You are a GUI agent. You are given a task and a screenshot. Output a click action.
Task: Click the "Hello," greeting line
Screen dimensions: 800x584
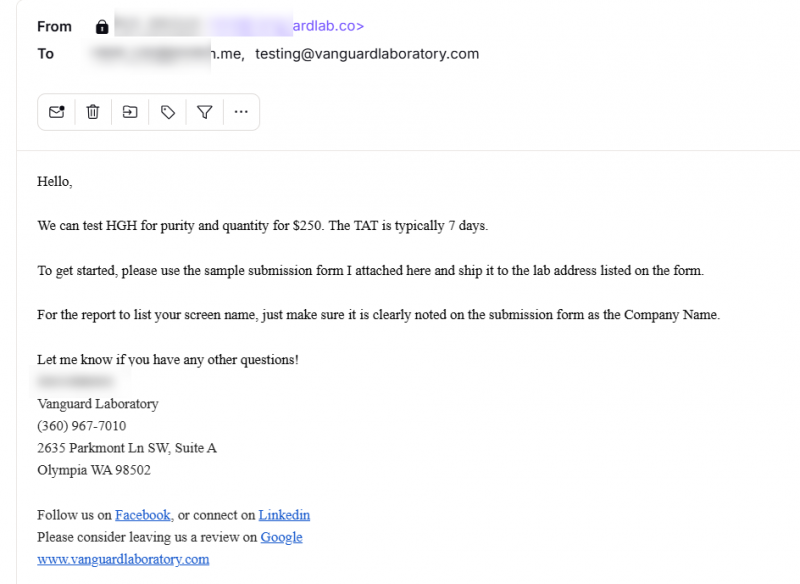pos(55,182)
